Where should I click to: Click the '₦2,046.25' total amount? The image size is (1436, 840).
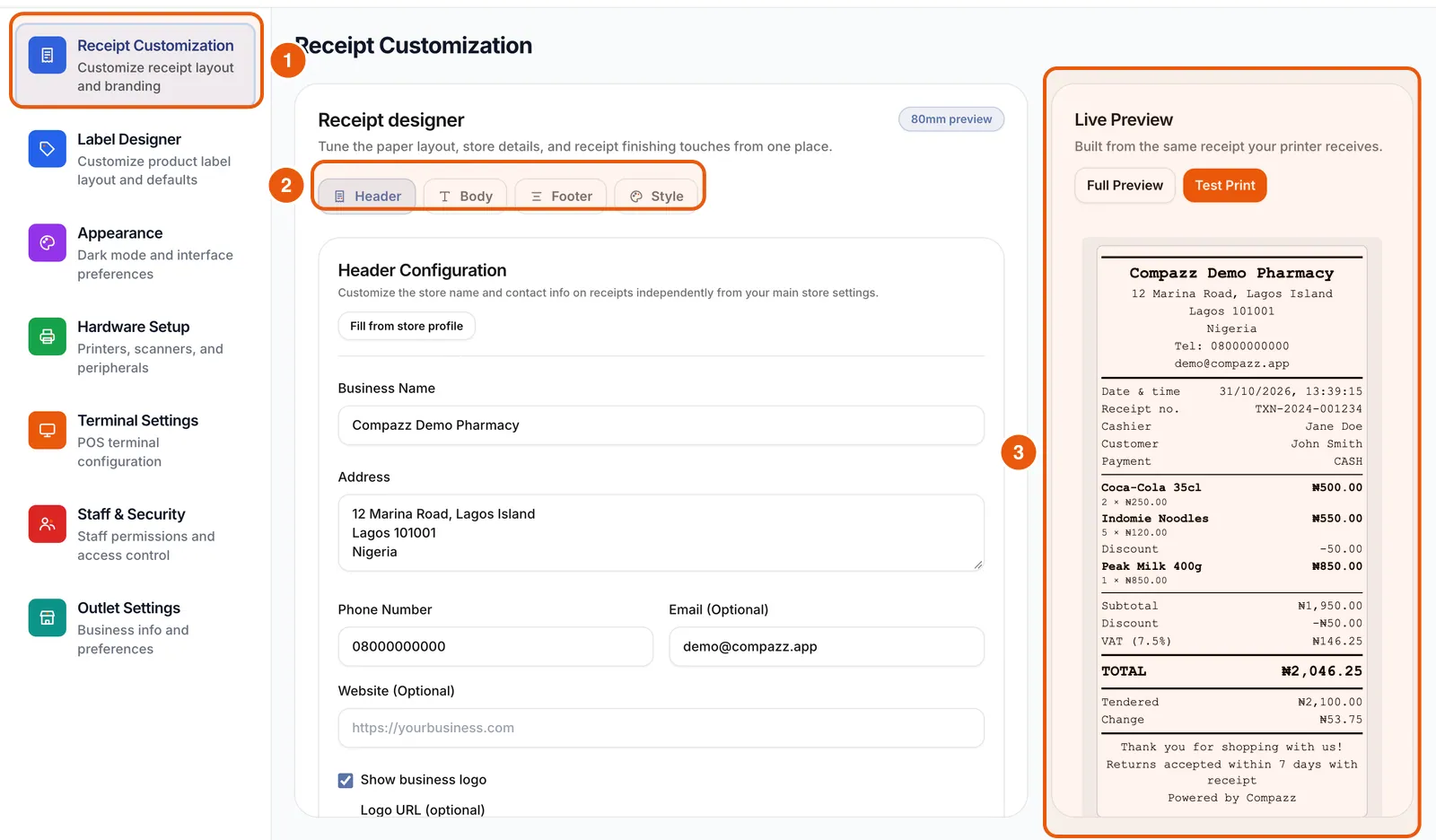click(x=1321, y=671)
